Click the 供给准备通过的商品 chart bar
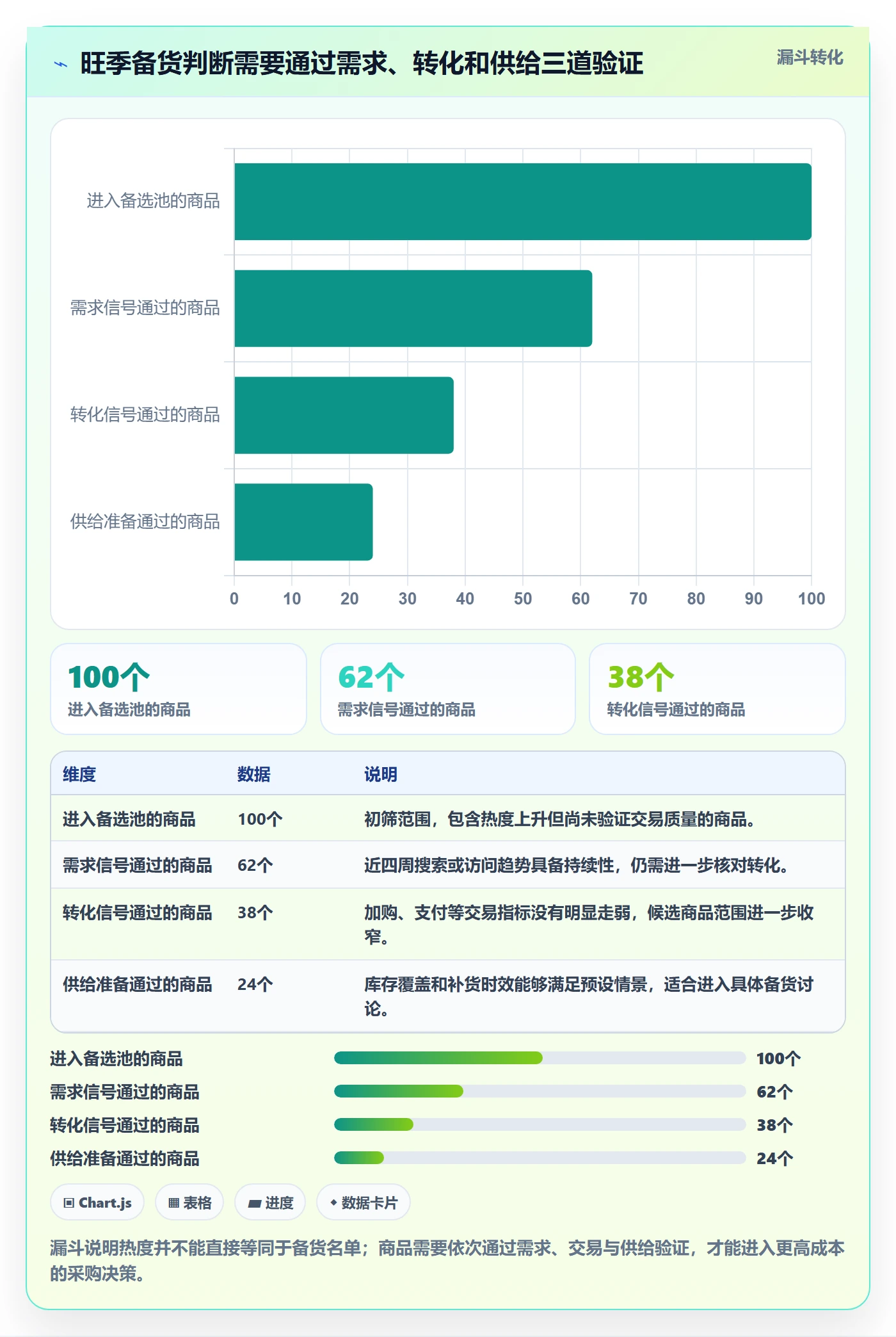Screen dimensions: 896x1337 click(303, 522)
